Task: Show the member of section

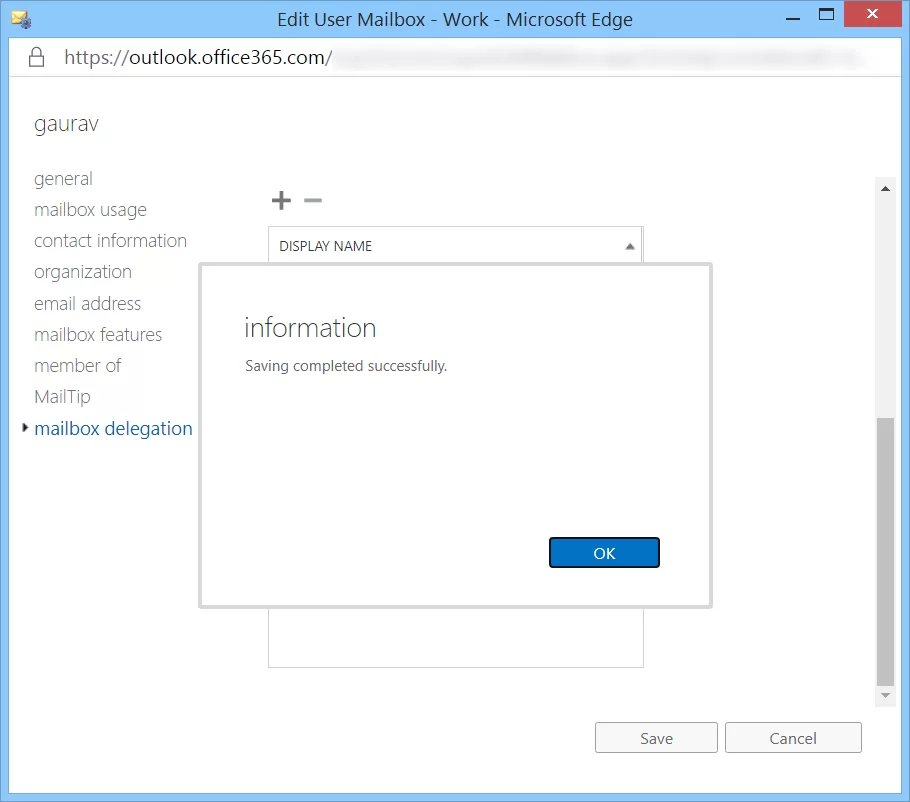Action: coord(77,366)
